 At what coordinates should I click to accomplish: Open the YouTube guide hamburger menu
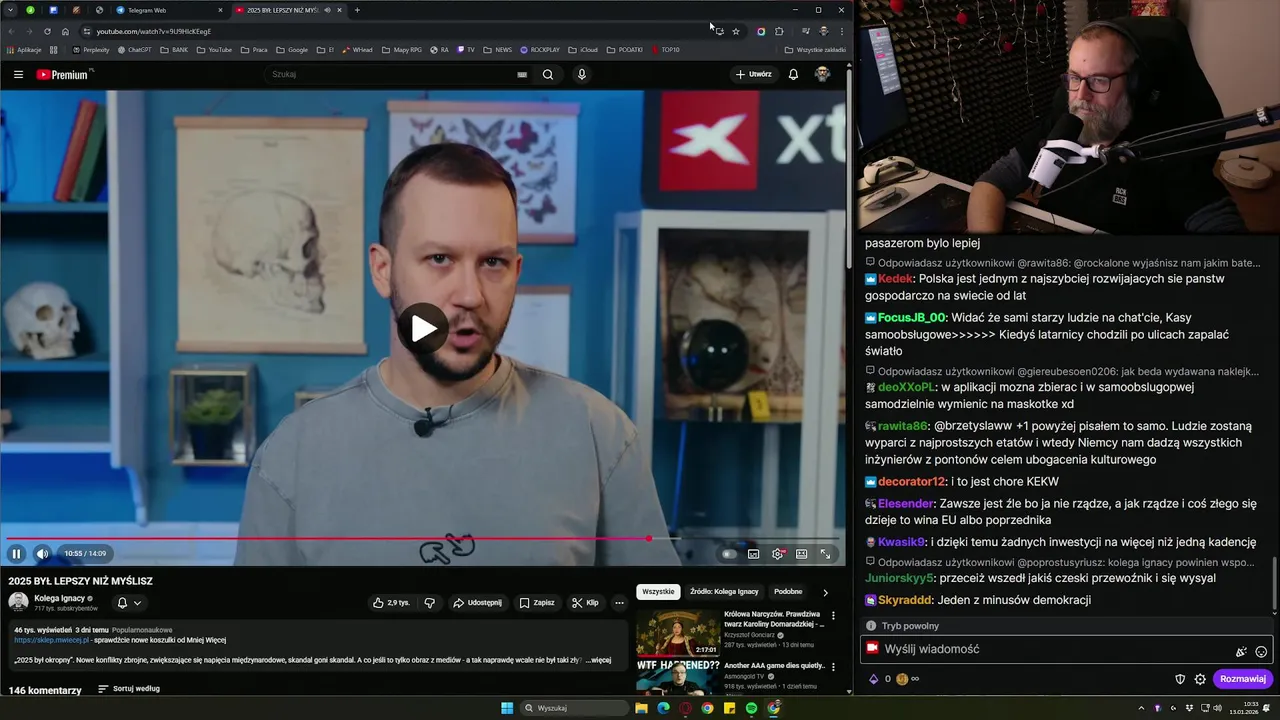tap(18, 74)
